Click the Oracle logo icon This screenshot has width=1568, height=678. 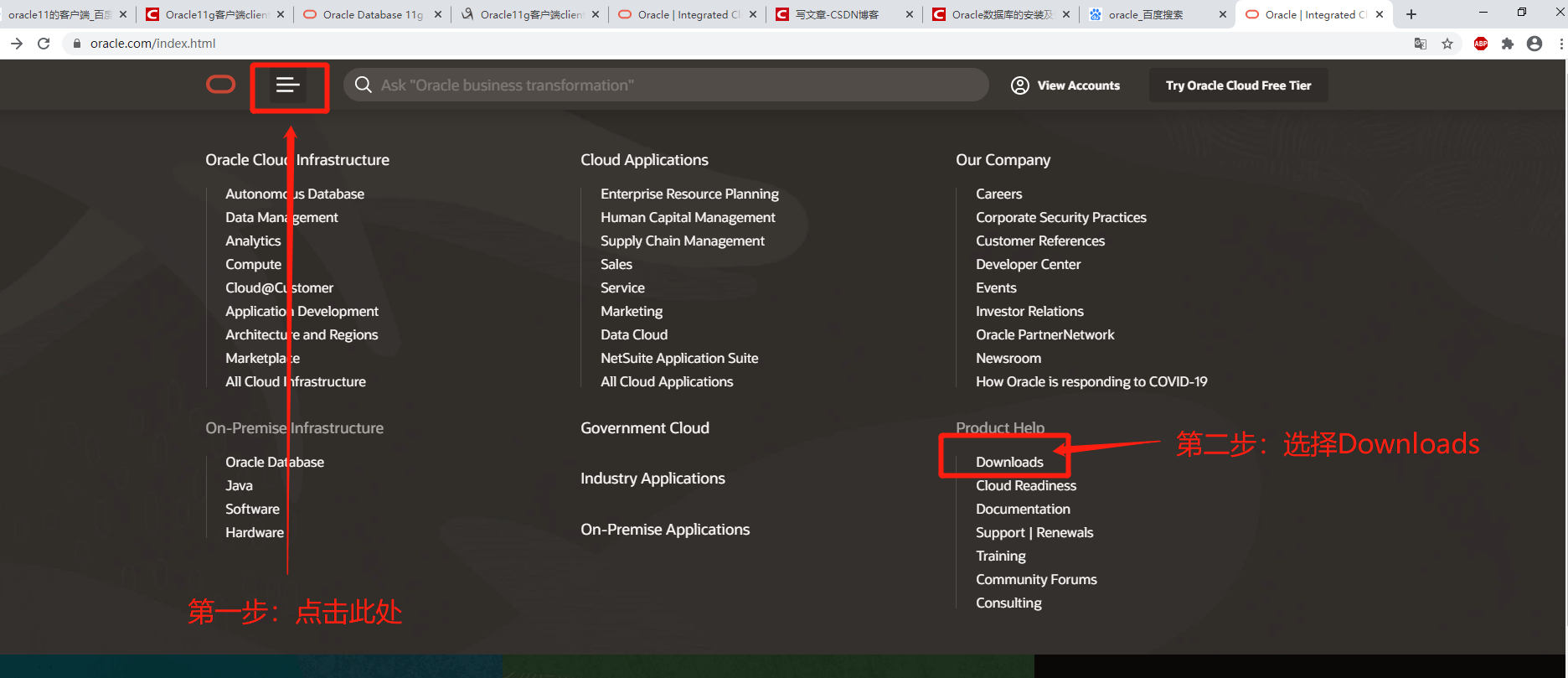pos(221,85)
